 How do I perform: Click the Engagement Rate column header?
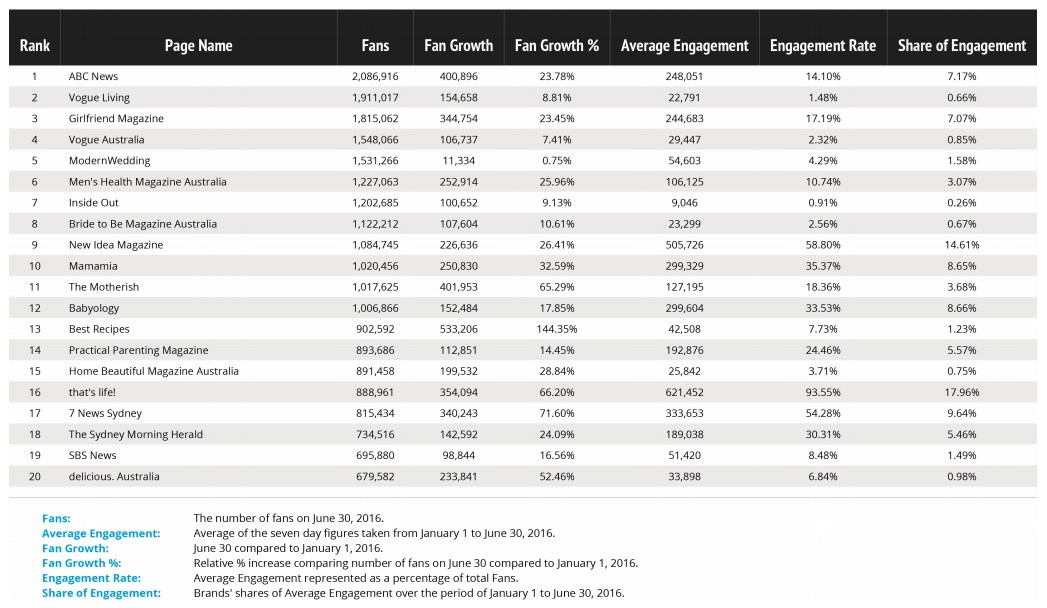822,45
